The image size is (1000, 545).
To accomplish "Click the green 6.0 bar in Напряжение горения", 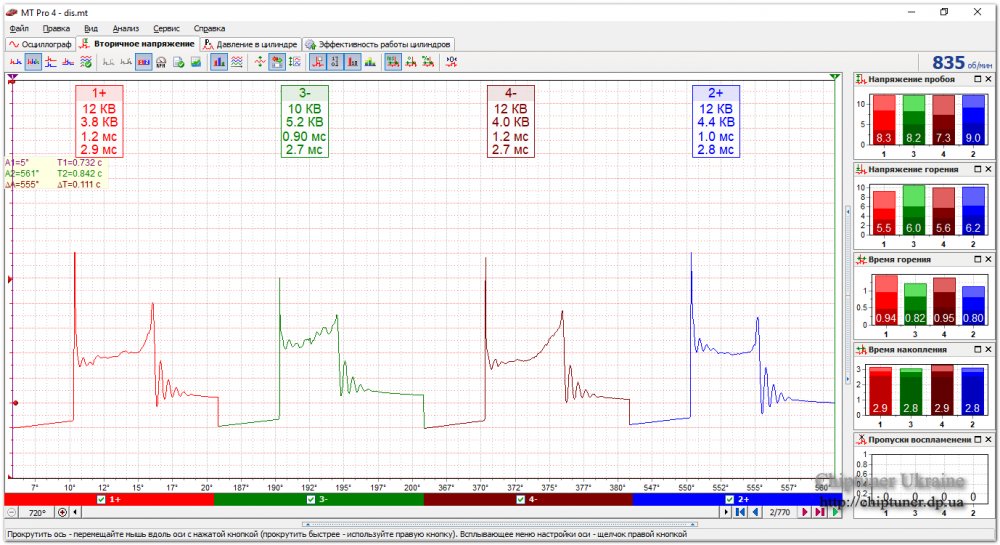I will (x=914, y=210).
